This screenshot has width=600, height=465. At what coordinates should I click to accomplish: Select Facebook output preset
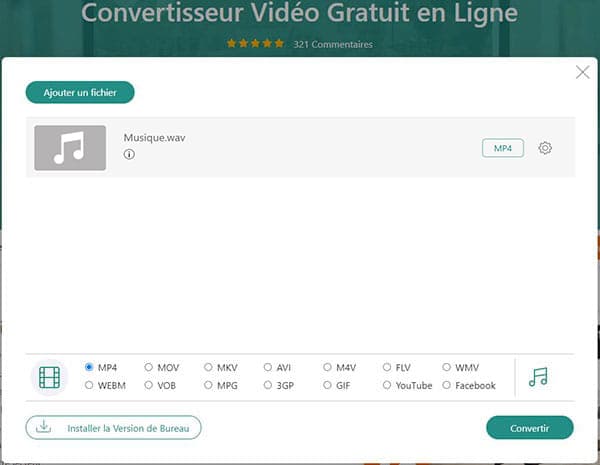click(447, 385)
